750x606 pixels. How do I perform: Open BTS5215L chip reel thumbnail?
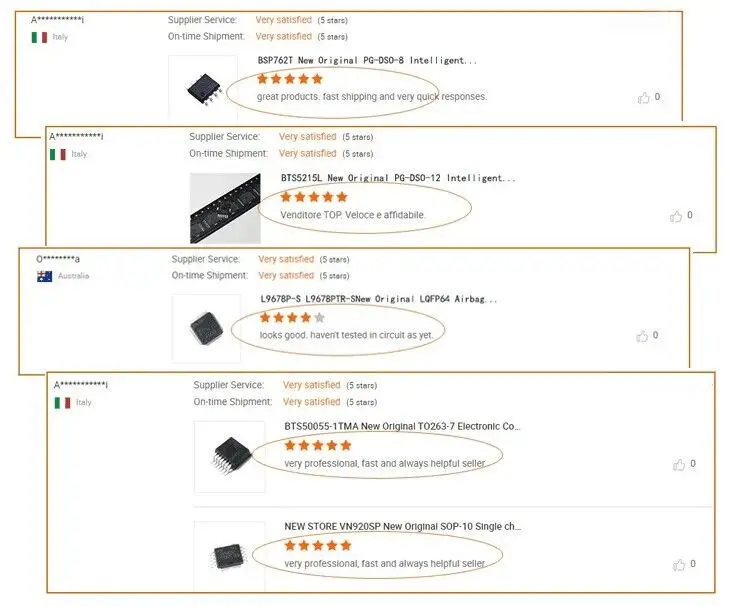click(x=225, y=208)
